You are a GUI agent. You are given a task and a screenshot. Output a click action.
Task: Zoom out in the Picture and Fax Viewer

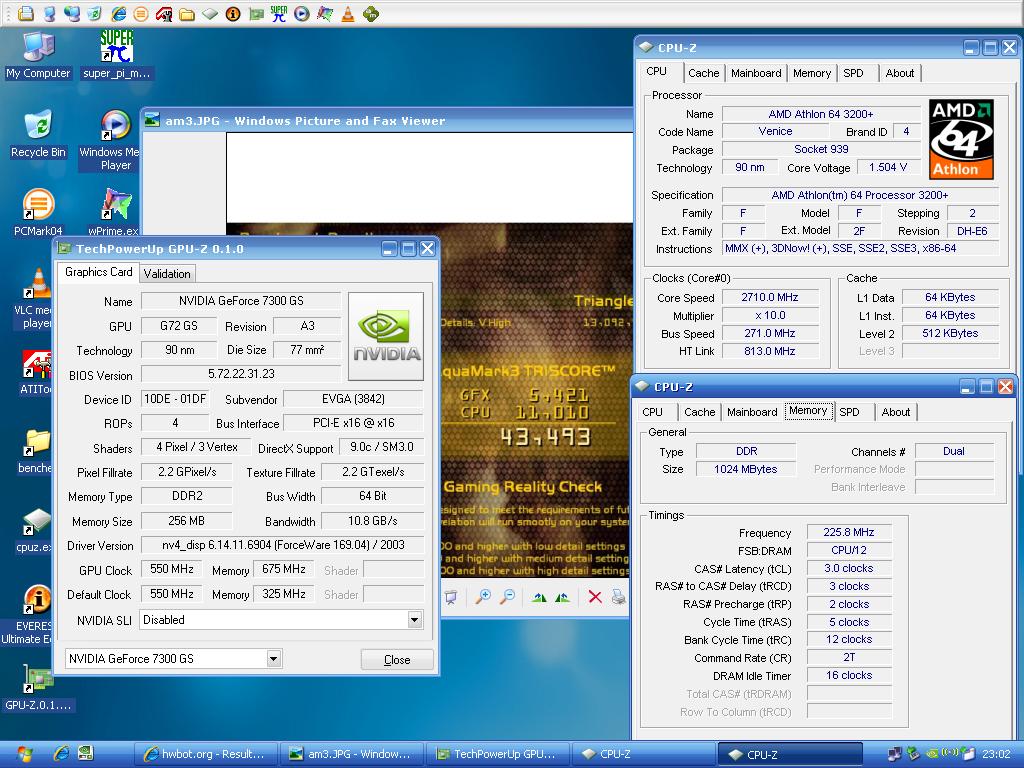pyautogui.click(x=507, y=596)
